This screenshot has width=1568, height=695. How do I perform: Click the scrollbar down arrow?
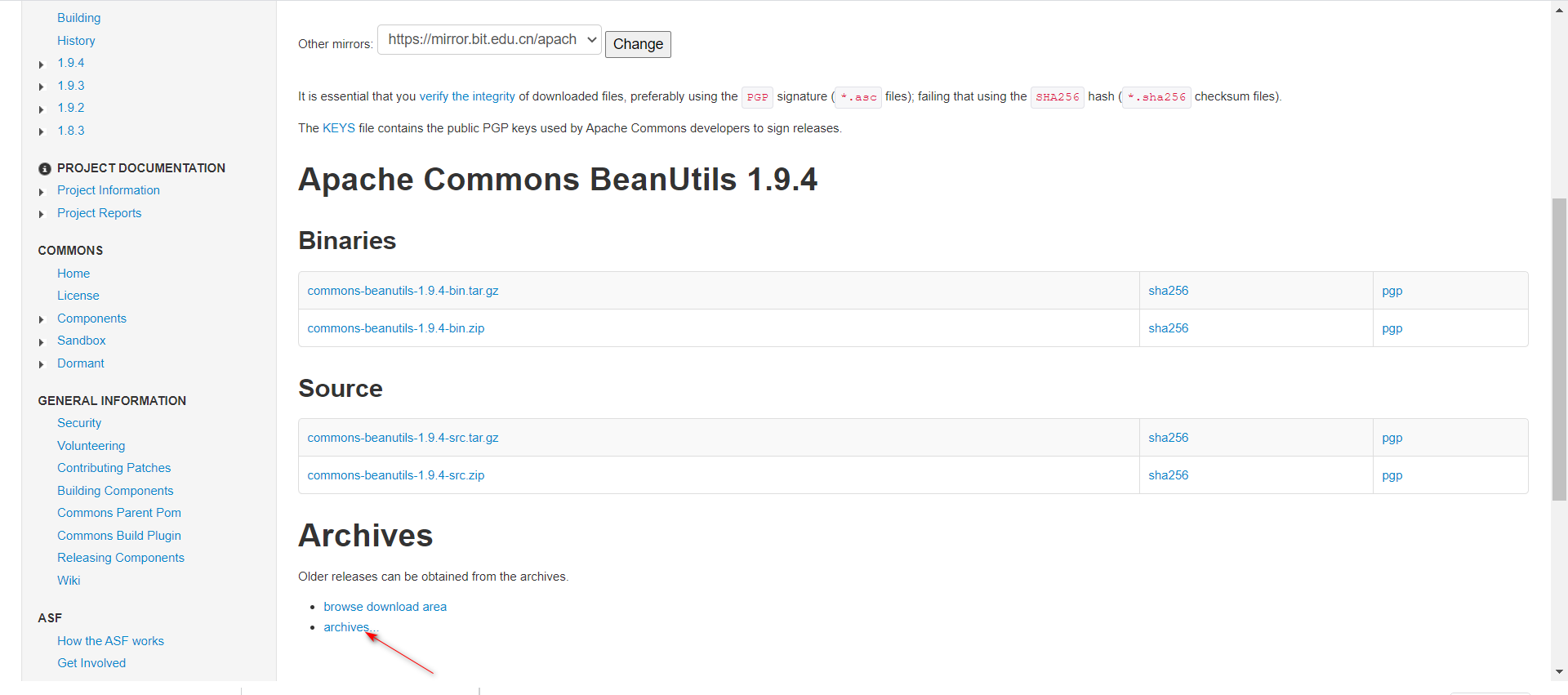point(1559,672)
